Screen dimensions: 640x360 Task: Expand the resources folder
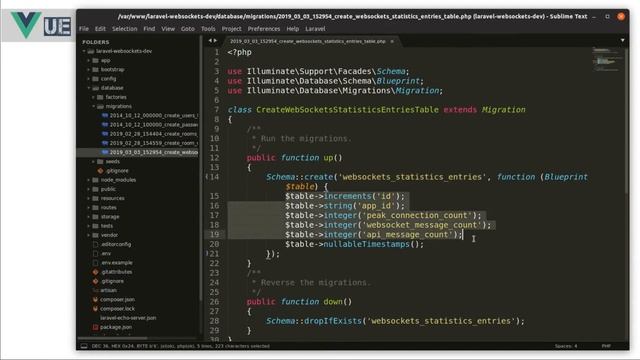click(x=89, y=198)
